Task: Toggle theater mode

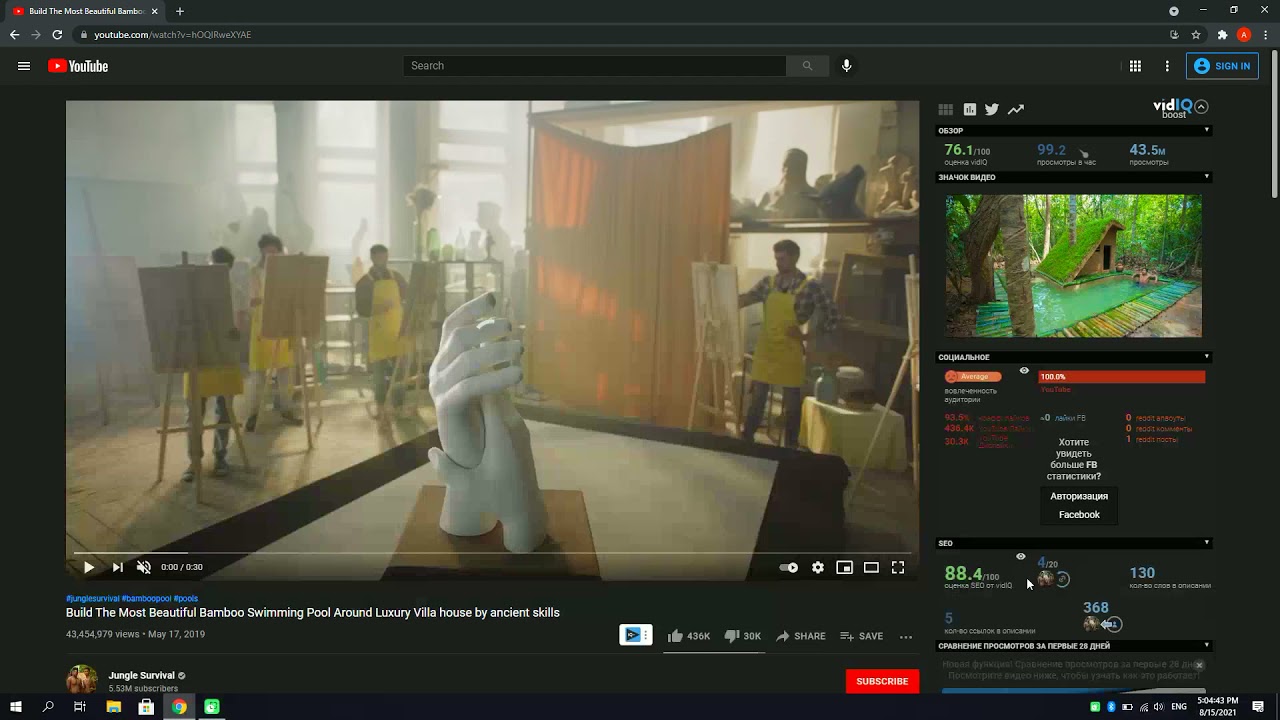Action: click(x=871, y=567)
